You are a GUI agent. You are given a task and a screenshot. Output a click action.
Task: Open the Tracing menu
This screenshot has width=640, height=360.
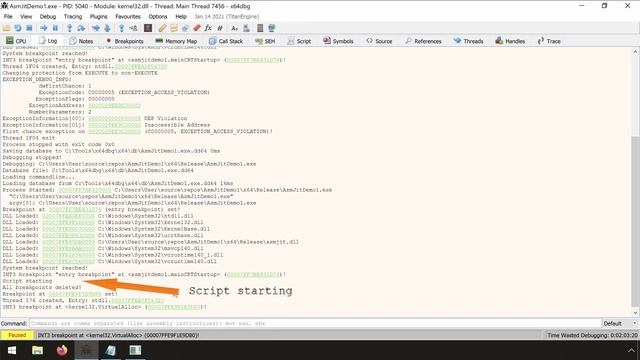click(x=73, y=16)
